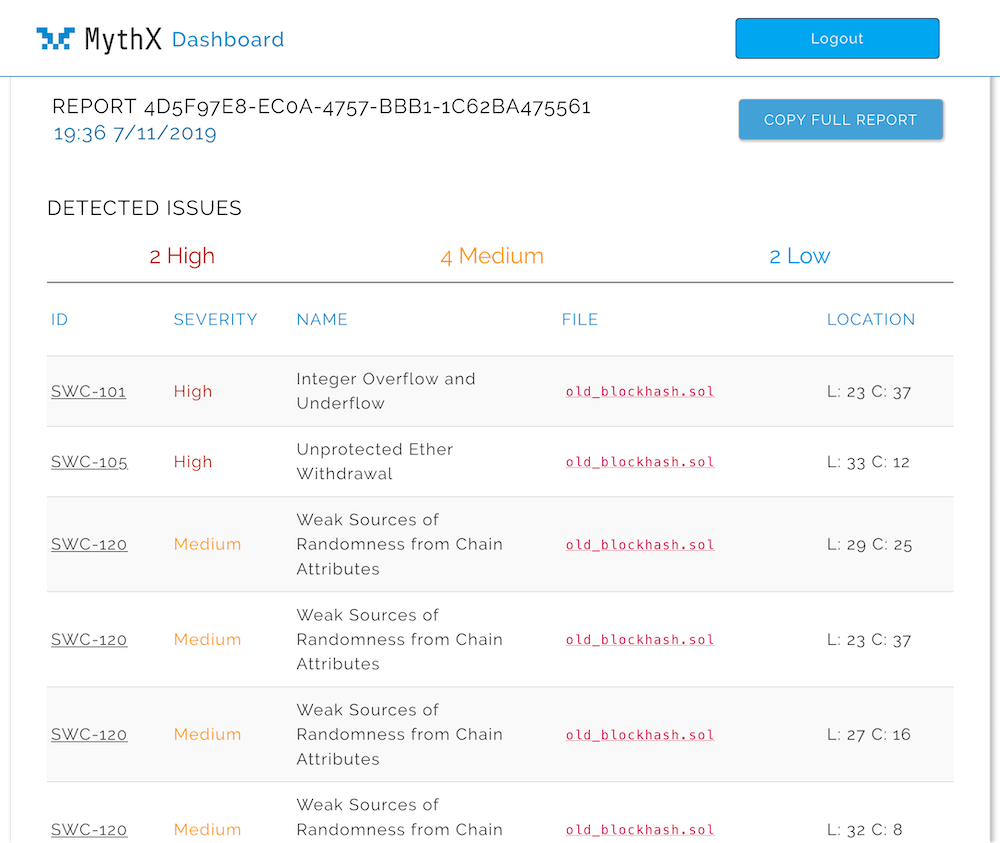Filter issues by 4 Medium tab
Screen dimensions: 1000x843
492,256
